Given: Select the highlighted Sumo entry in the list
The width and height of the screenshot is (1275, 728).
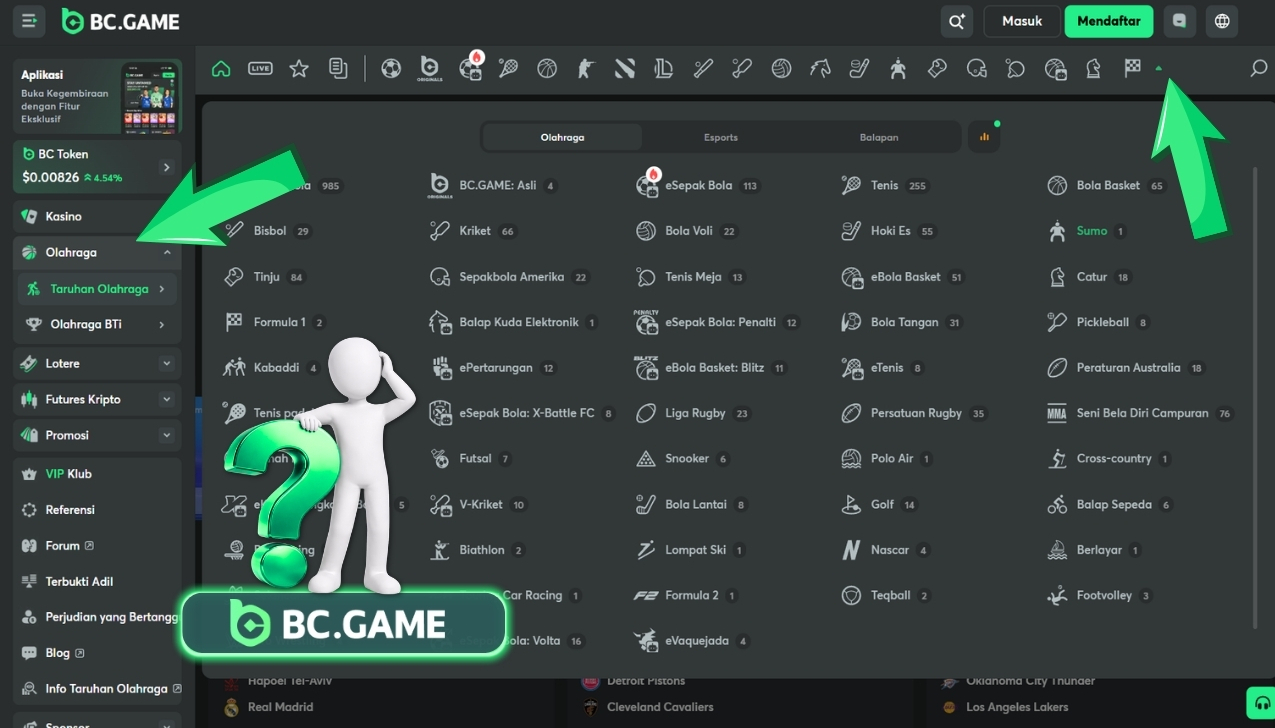Looking at the screenshot, I should click(1087, 231).
